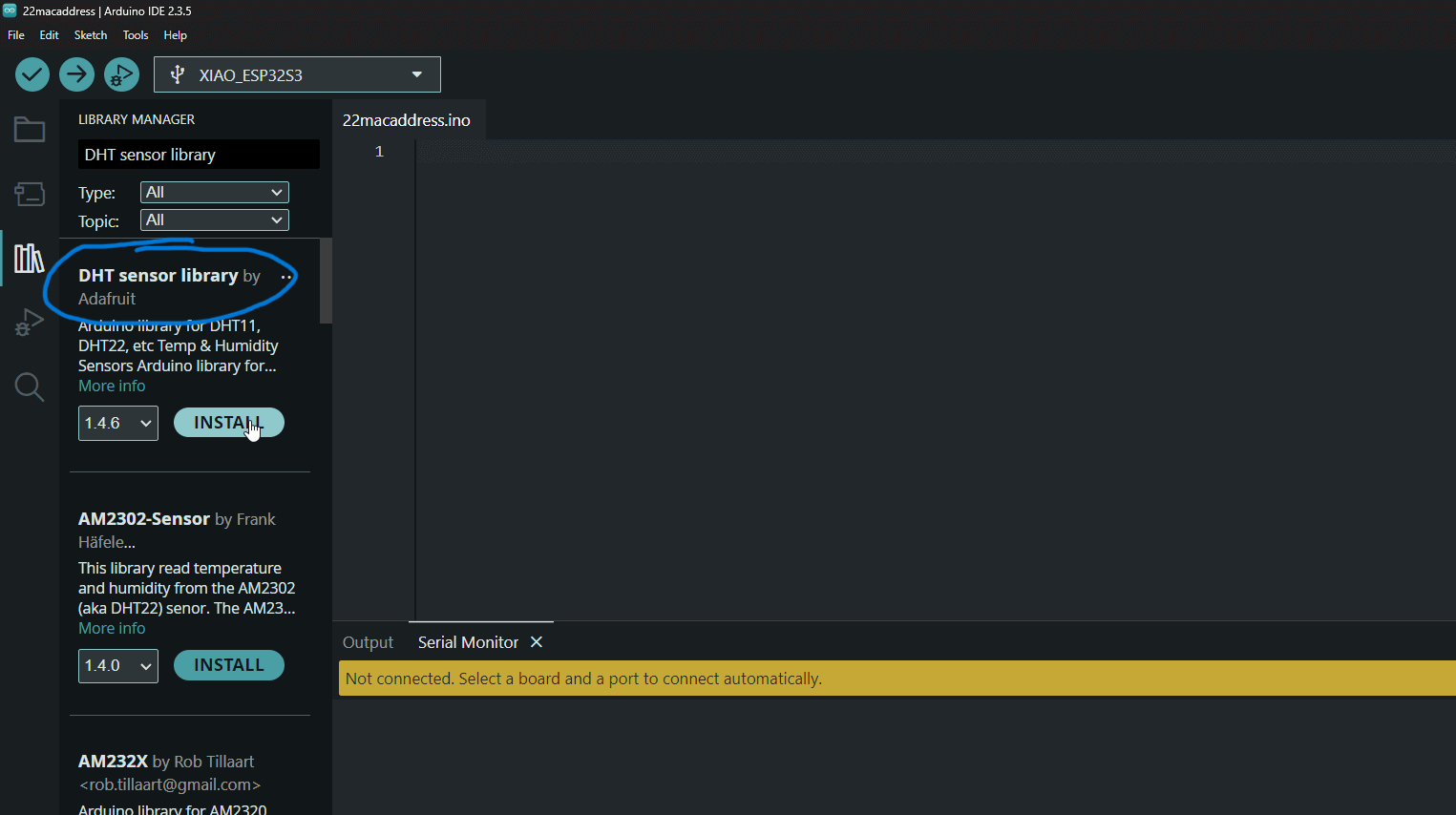Open the Boards Manager sidebar icon
The image size is (1456, 815).
30,194
